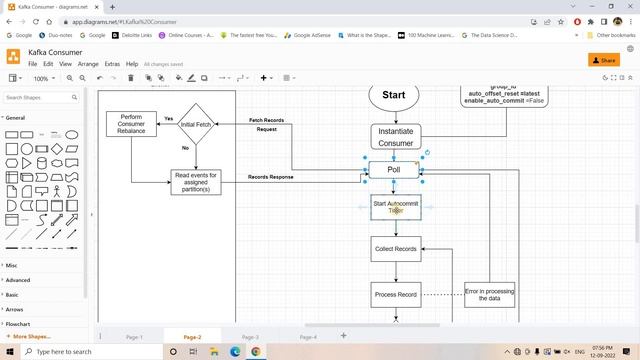Screen dimensions: 640x360
Task: Select the ellipse shape in General palette
Action: 72,135
